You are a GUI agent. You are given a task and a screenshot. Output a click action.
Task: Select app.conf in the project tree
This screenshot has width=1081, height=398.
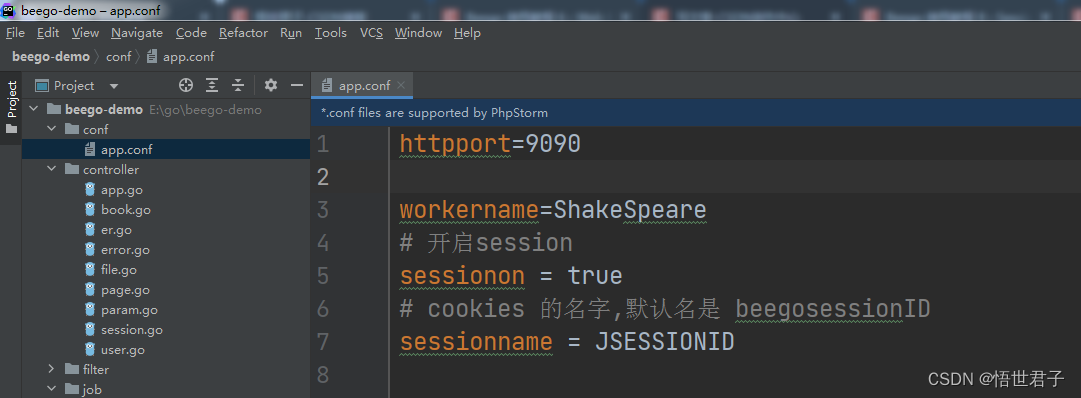click(x=166, y=149)
